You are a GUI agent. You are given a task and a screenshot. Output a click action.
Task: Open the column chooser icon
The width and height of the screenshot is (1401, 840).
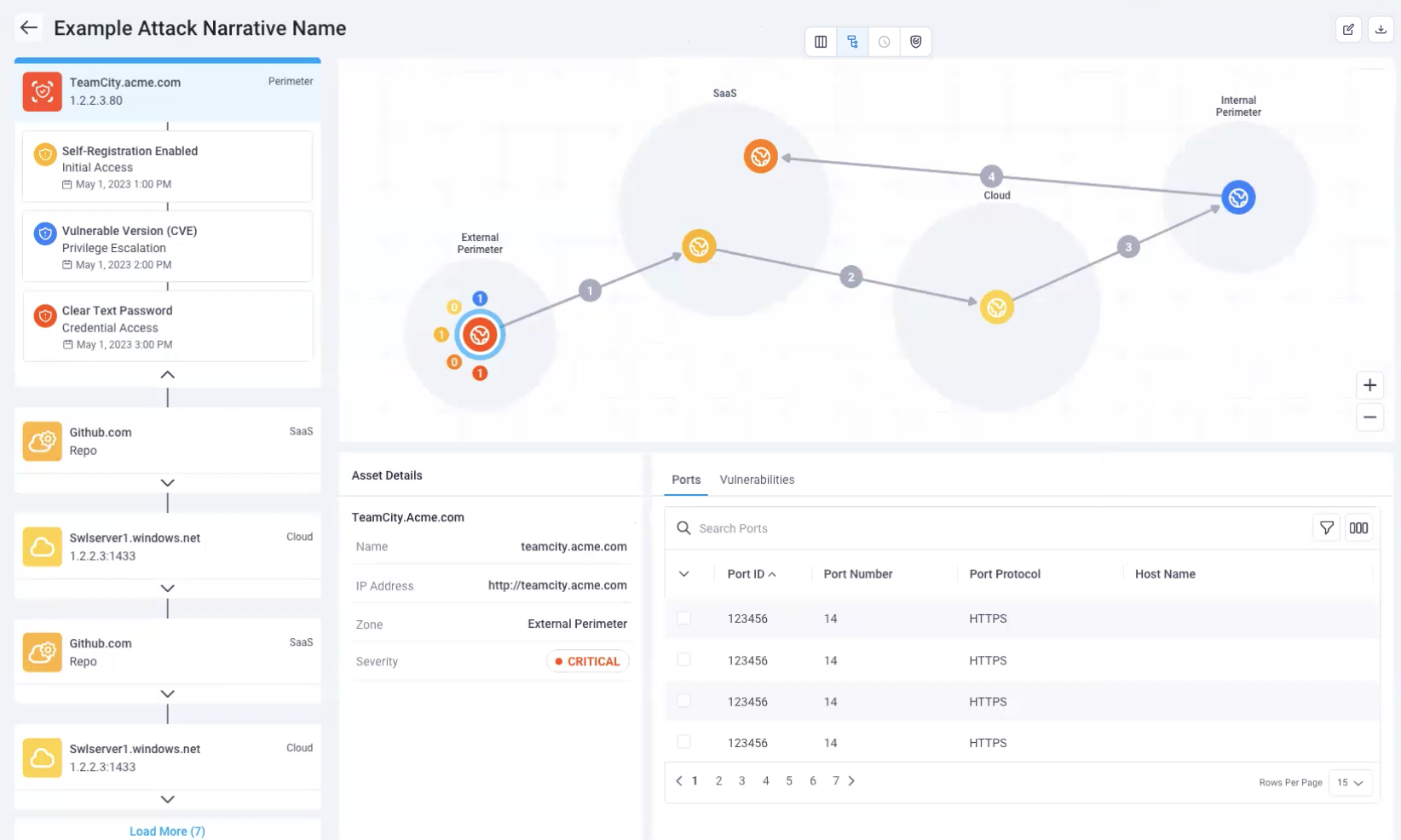point(1358,528)
